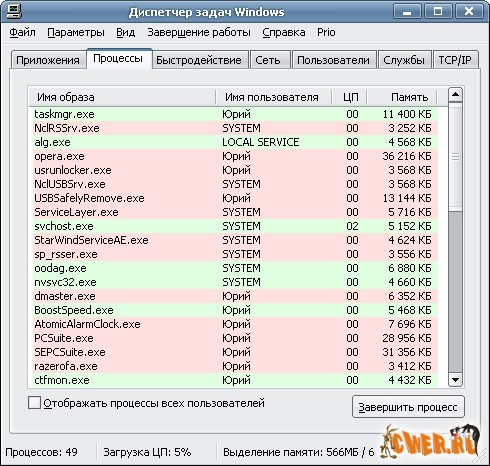Open the Файл menu

point(22,32)
